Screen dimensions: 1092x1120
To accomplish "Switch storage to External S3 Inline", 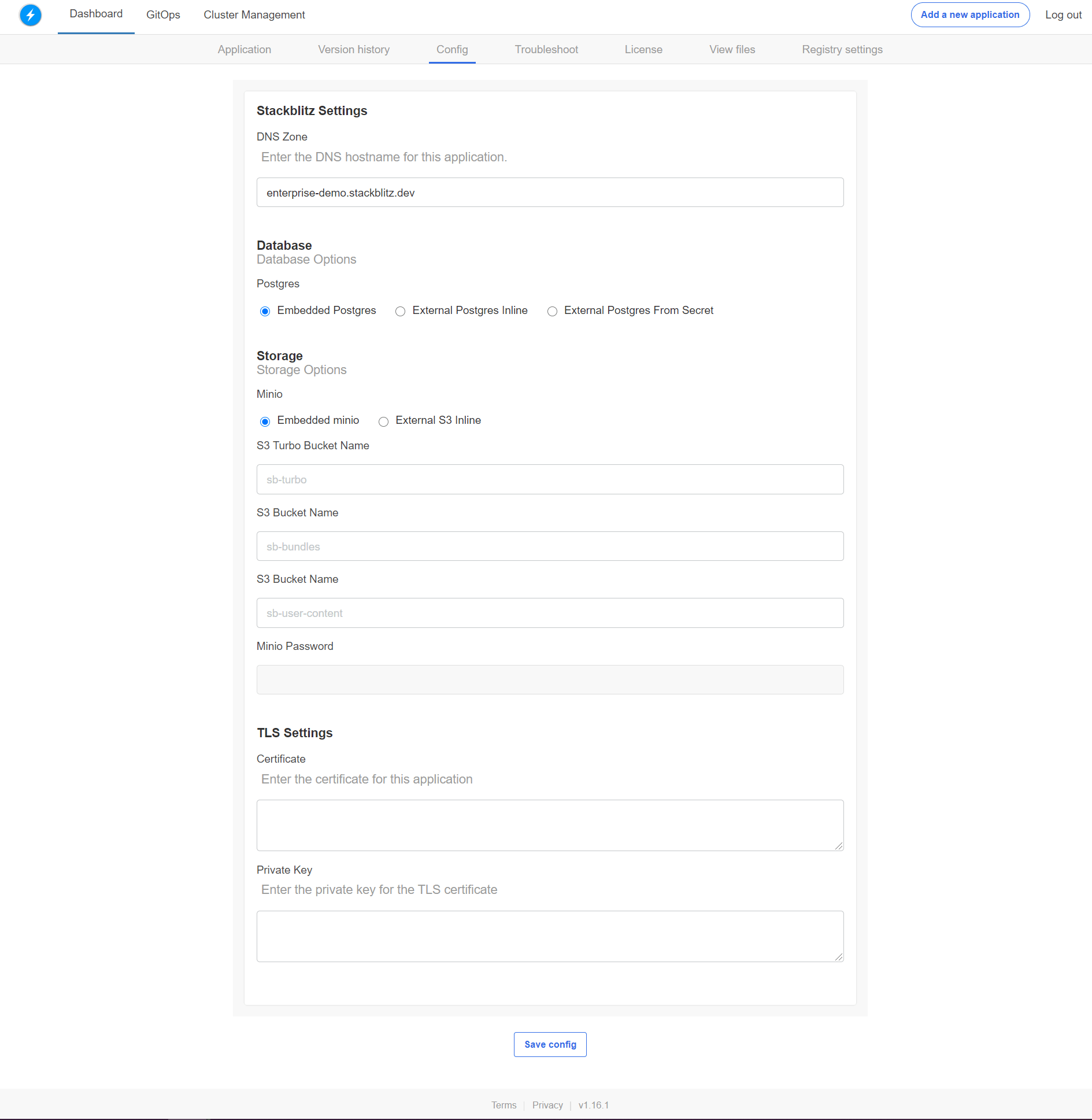I will click(x=383, y=422).
